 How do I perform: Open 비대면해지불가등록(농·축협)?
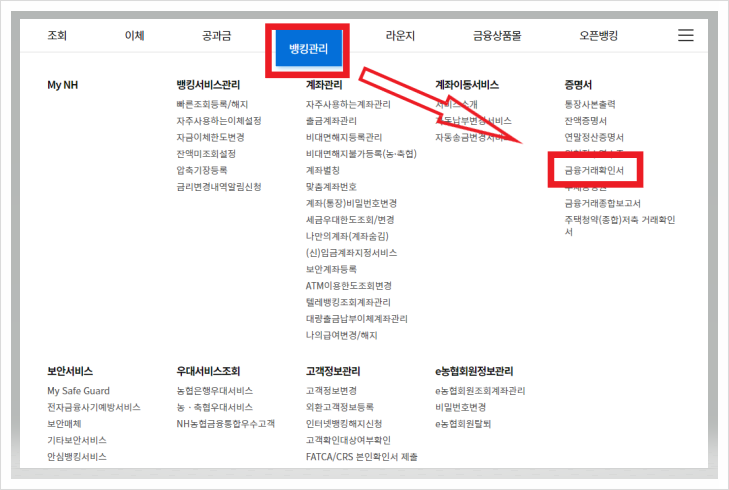click(361, 154)
